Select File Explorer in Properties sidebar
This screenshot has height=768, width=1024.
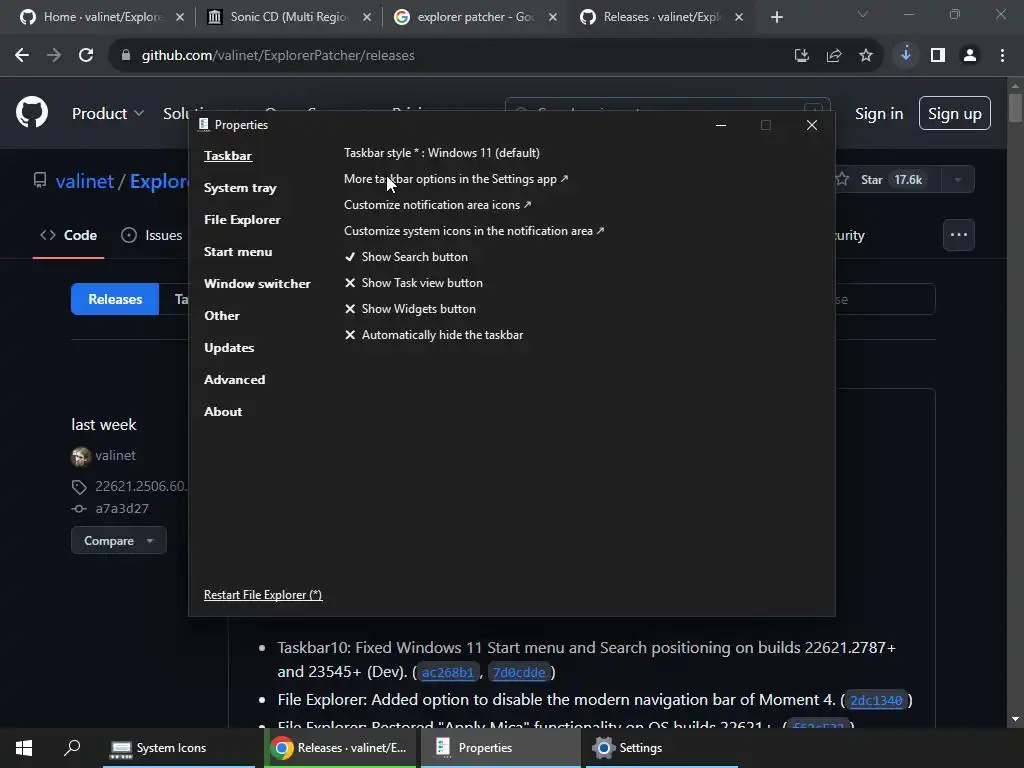242,219
